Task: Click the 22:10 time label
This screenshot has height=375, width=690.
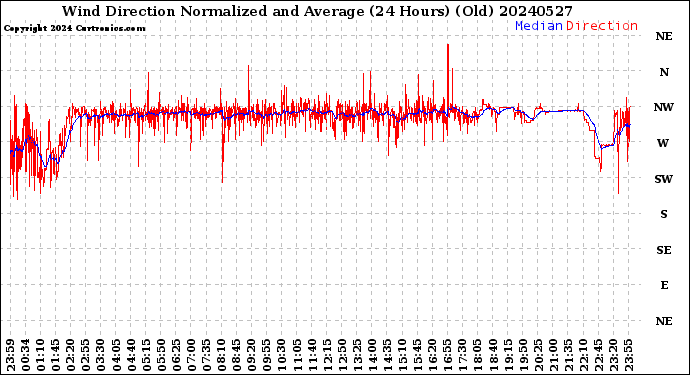Action: [x=583, y=355]
